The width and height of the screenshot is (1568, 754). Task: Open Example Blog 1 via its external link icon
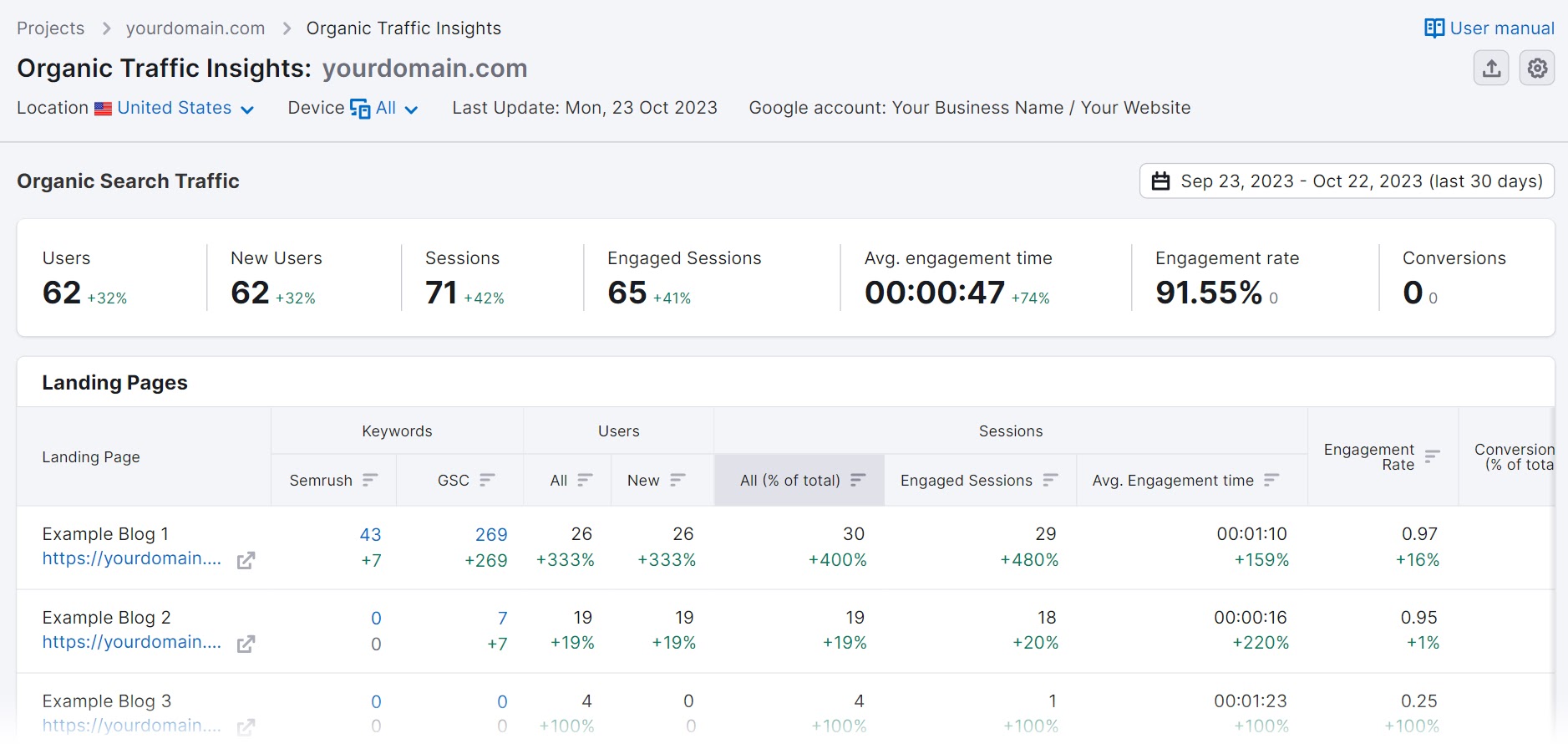[x=246, y=562]
